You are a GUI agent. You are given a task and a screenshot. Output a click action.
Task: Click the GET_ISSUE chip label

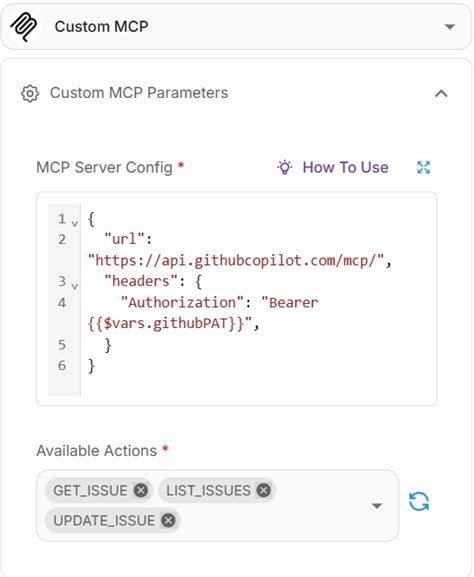[x=90, y=490]
